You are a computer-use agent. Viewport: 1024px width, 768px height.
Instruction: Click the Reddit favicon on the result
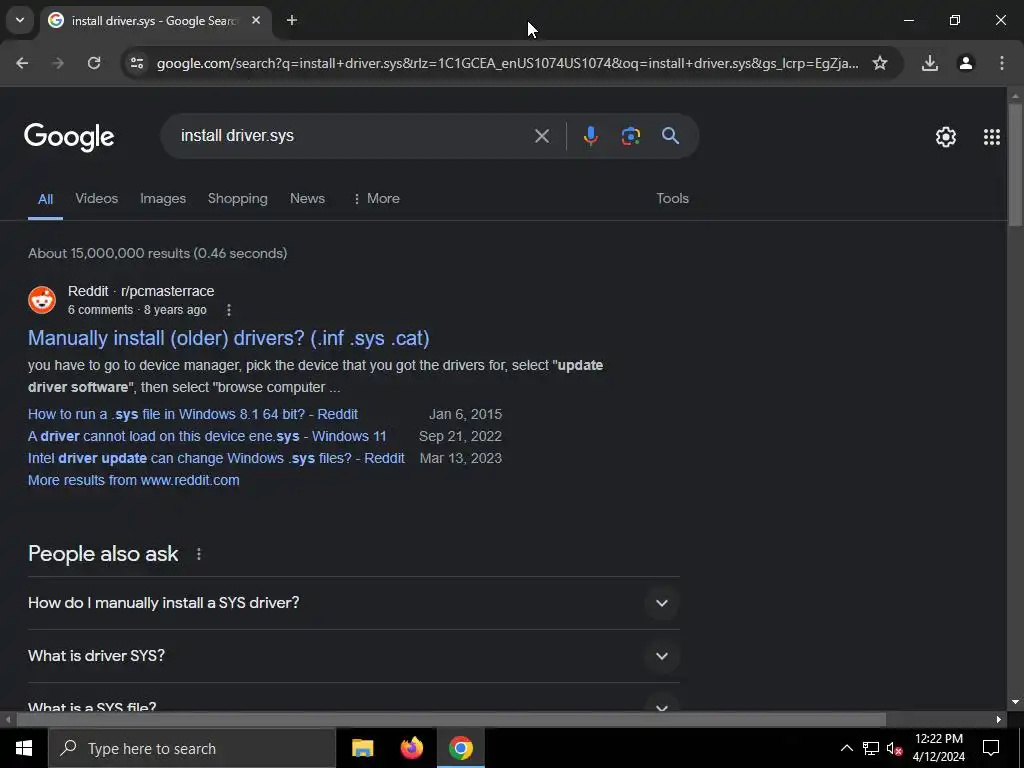pos(42,300)
